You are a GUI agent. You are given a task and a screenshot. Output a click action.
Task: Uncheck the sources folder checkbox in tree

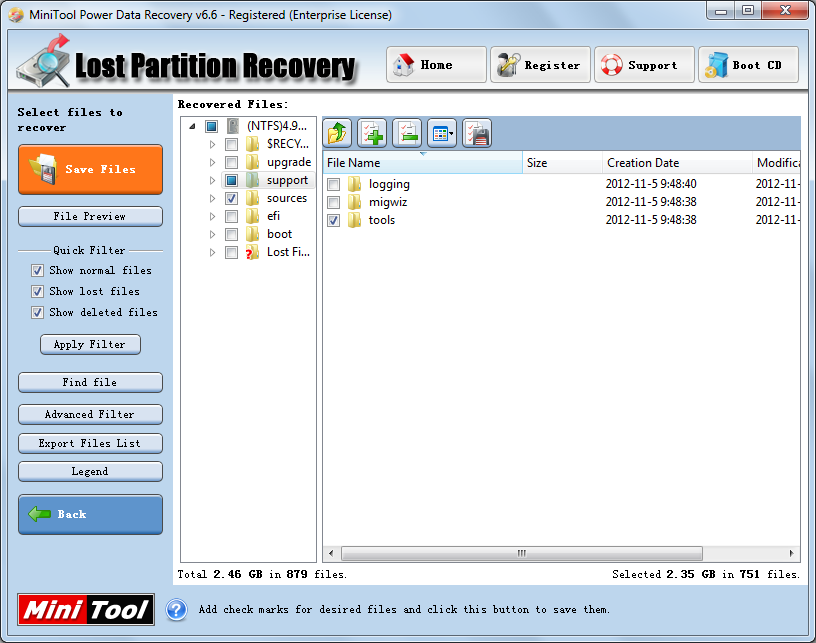click(x=232, y=198)
